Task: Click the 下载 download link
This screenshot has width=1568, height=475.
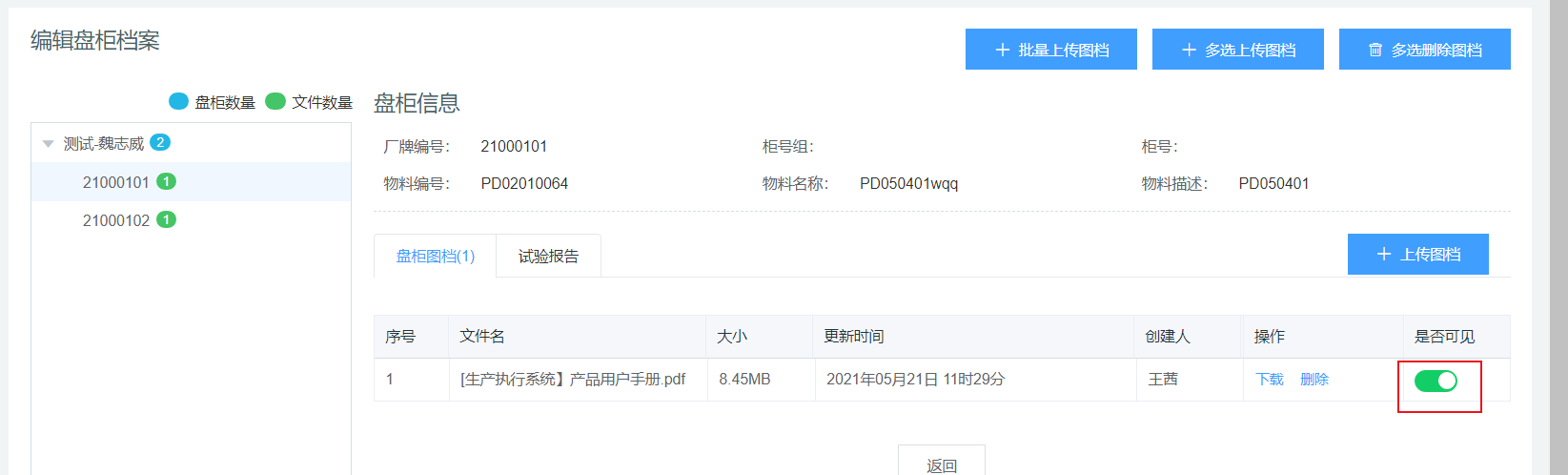Action: coord(1269,380)
